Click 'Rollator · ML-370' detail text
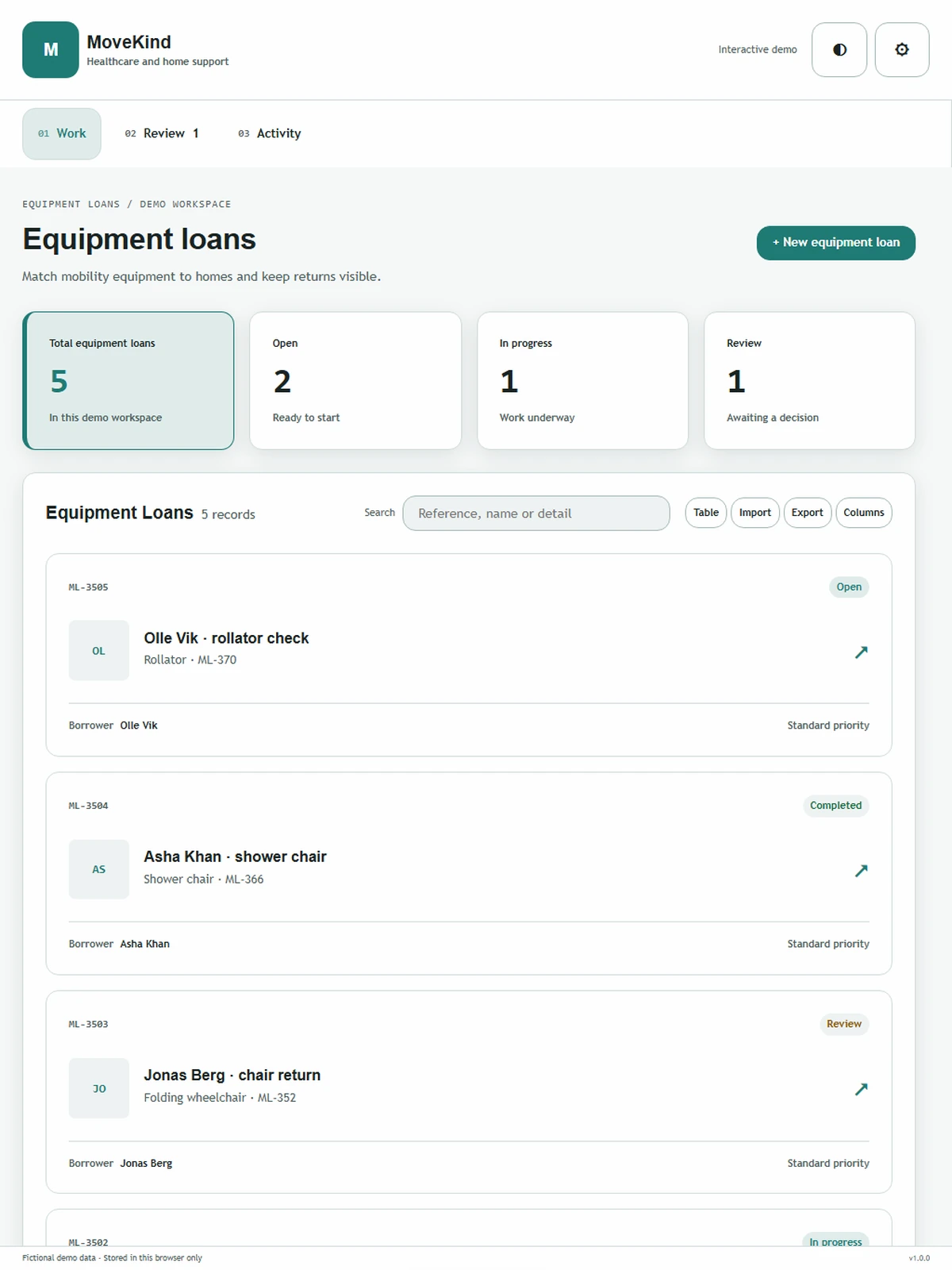952x1270 pixels. pyautogui.click(x=190, y=660)
